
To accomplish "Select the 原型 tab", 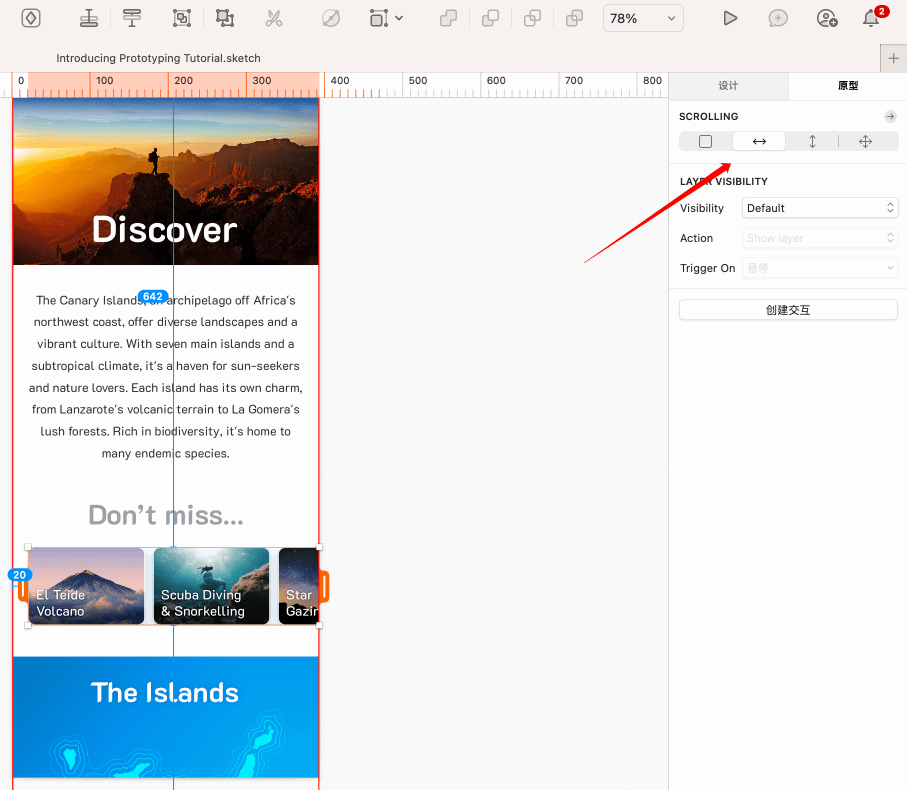I will click(x=847, y=86).
